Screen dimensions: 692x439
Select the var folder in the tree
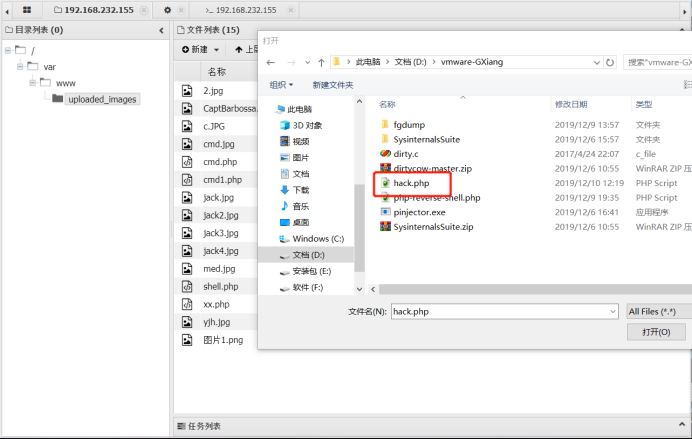[49, 67]
